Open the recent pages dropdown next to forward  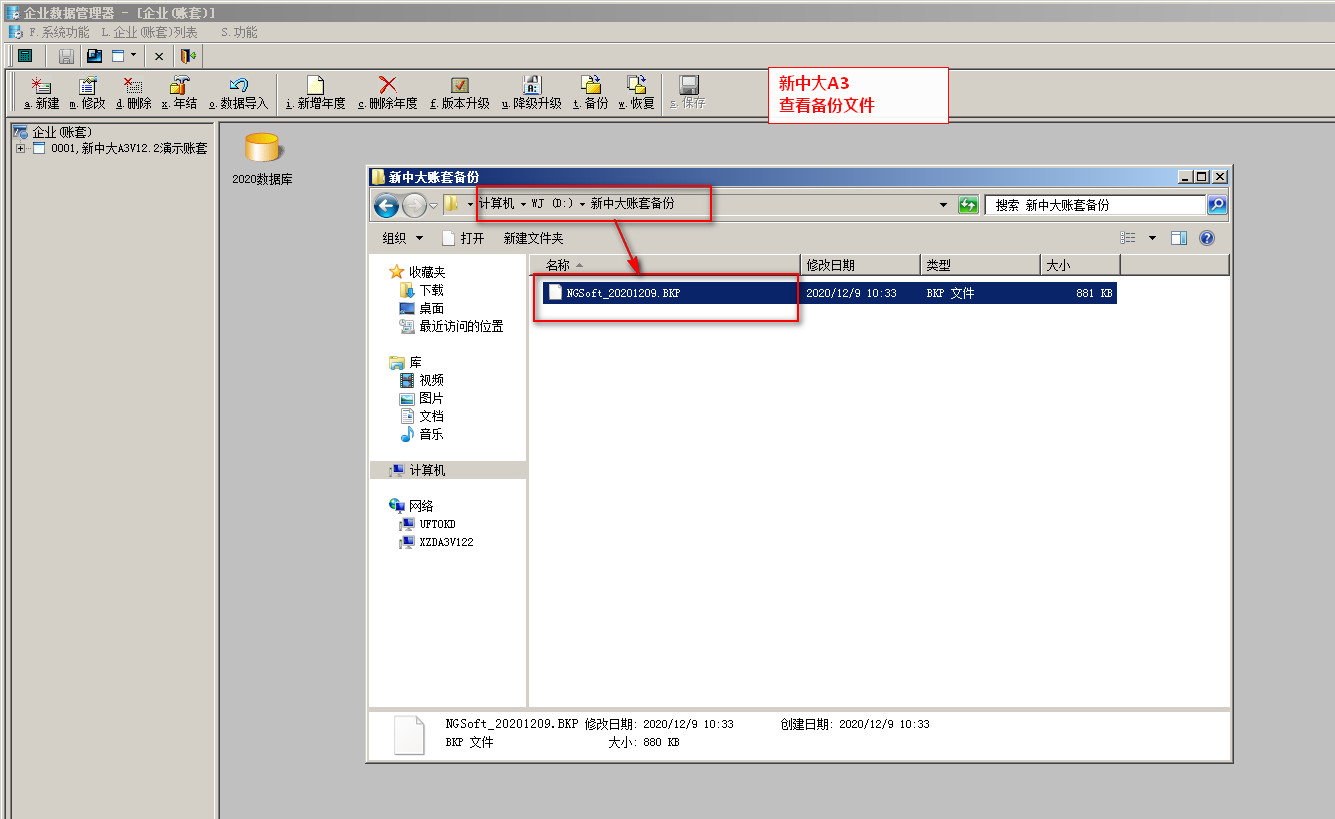click(x=433, y=206)
